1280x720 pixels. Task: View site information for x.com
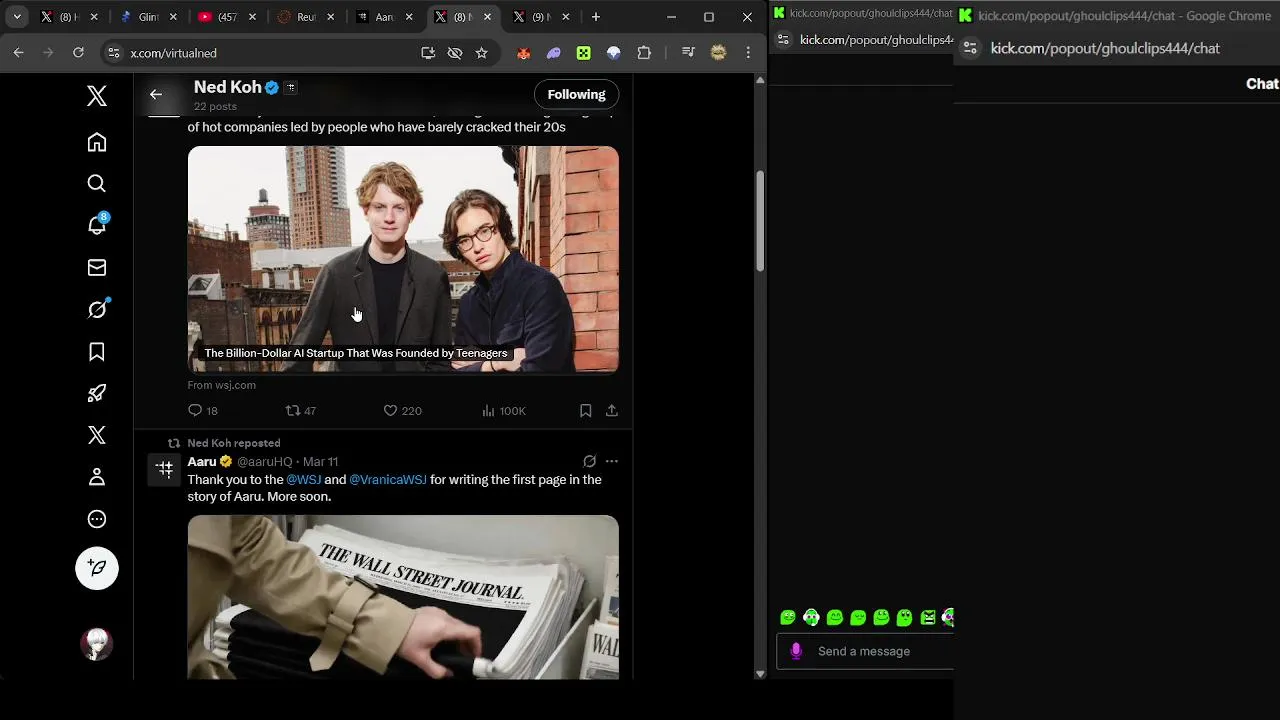coord(113,53)
